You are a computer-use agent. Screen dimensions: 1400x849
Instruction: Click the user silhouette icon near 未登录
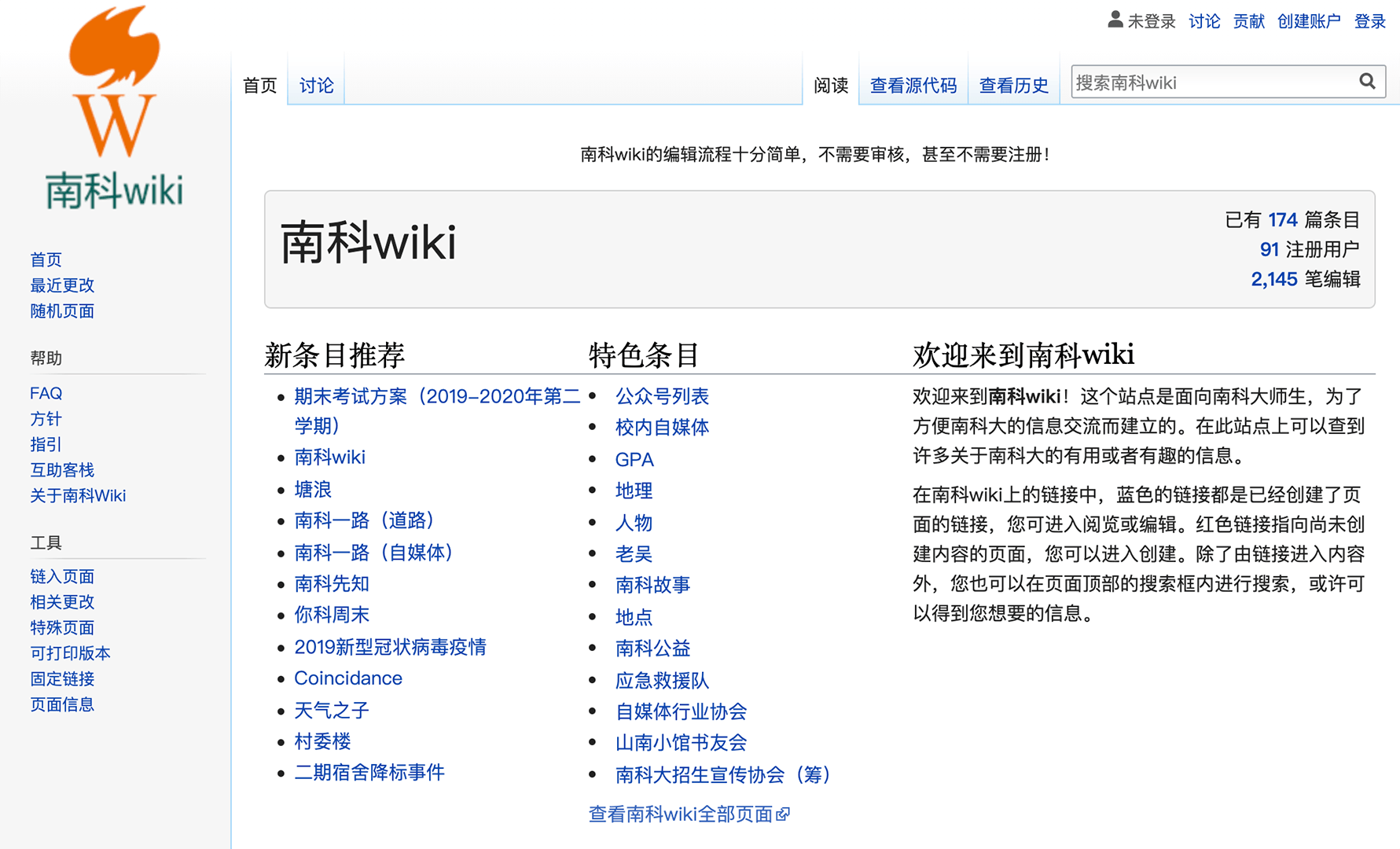pos(1114,20)
